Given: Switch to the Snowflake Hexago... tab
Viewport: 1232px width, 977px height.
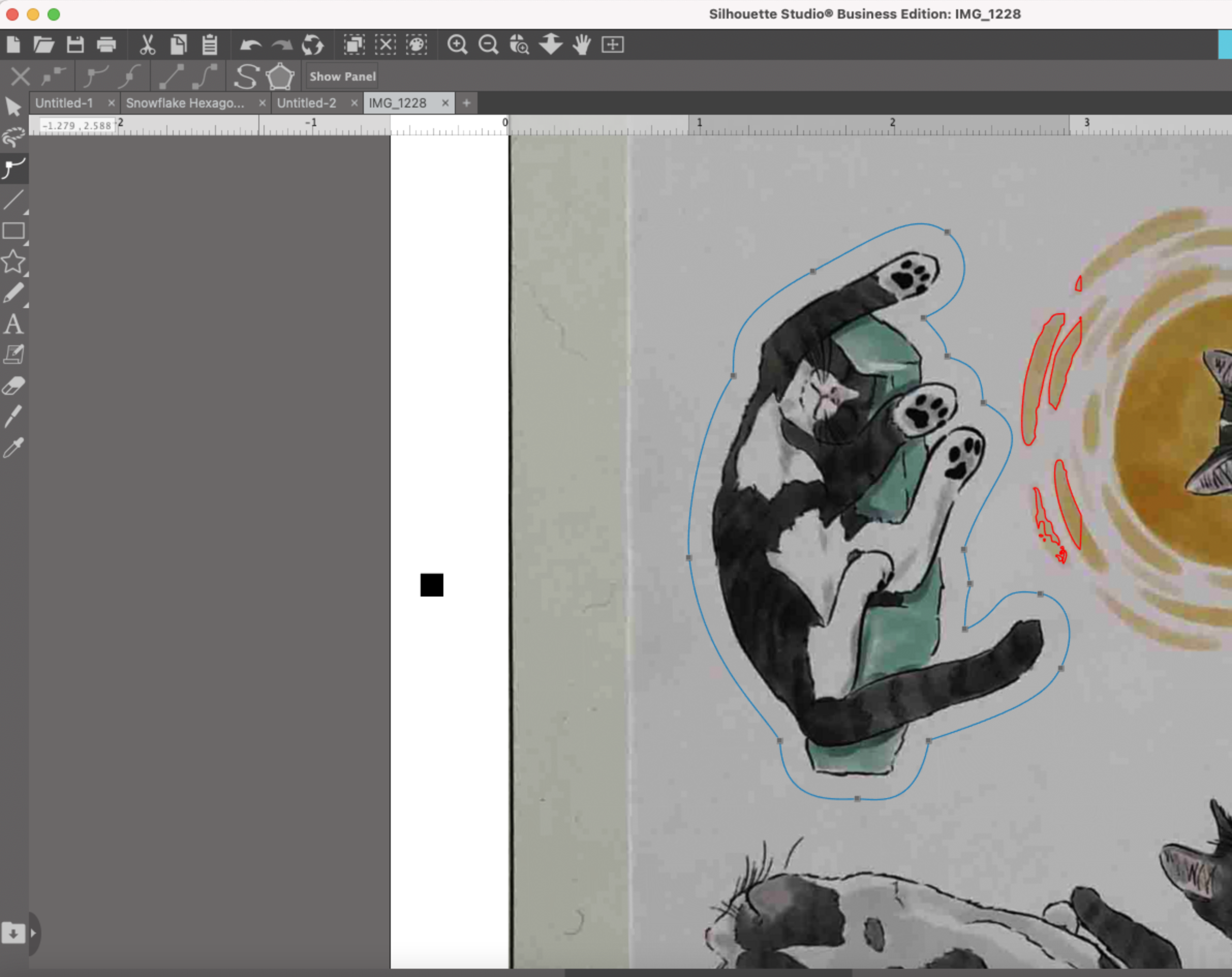Looking at the screenshot, I should click(184, 103).
